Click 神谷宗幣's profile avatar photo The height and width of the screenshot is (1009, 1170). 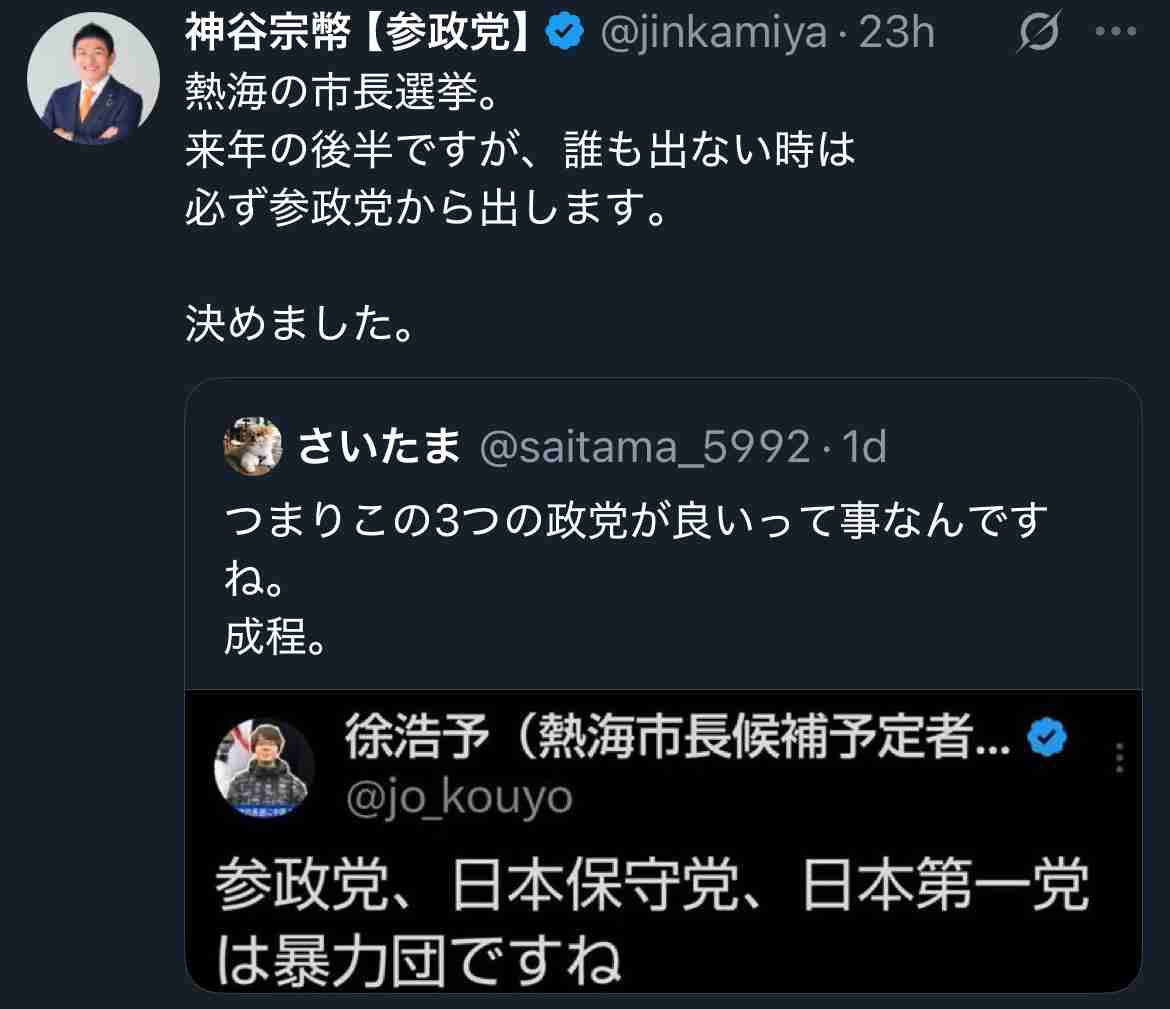tap(93, 80)
